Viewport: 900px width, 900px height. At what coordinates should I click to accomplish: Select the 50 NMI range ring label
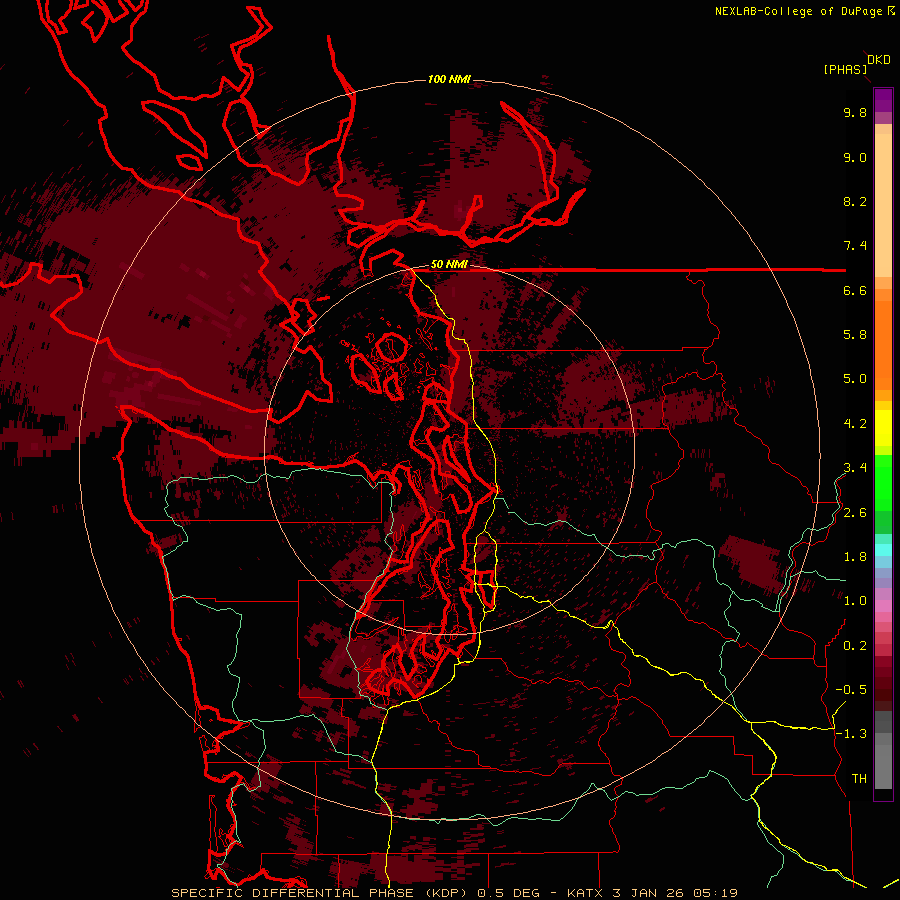click(449, 265)
